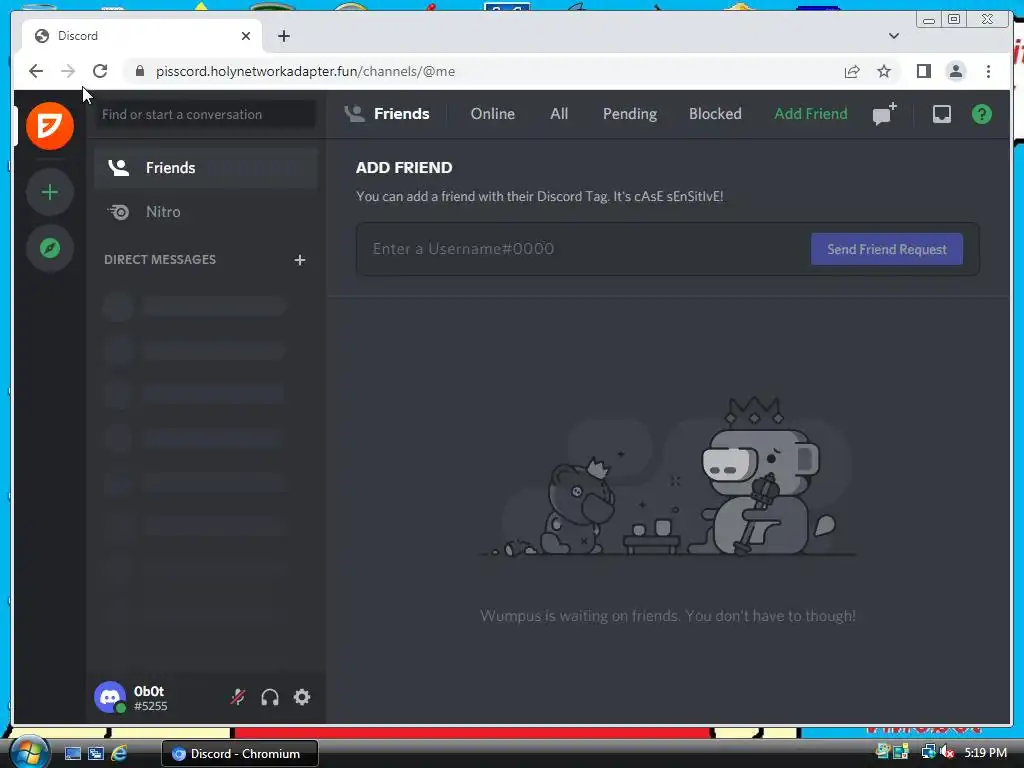This screenshot has width=1024, height=768.
Task: Open the green Help question mark icon
Action: (x=982, y=114)
